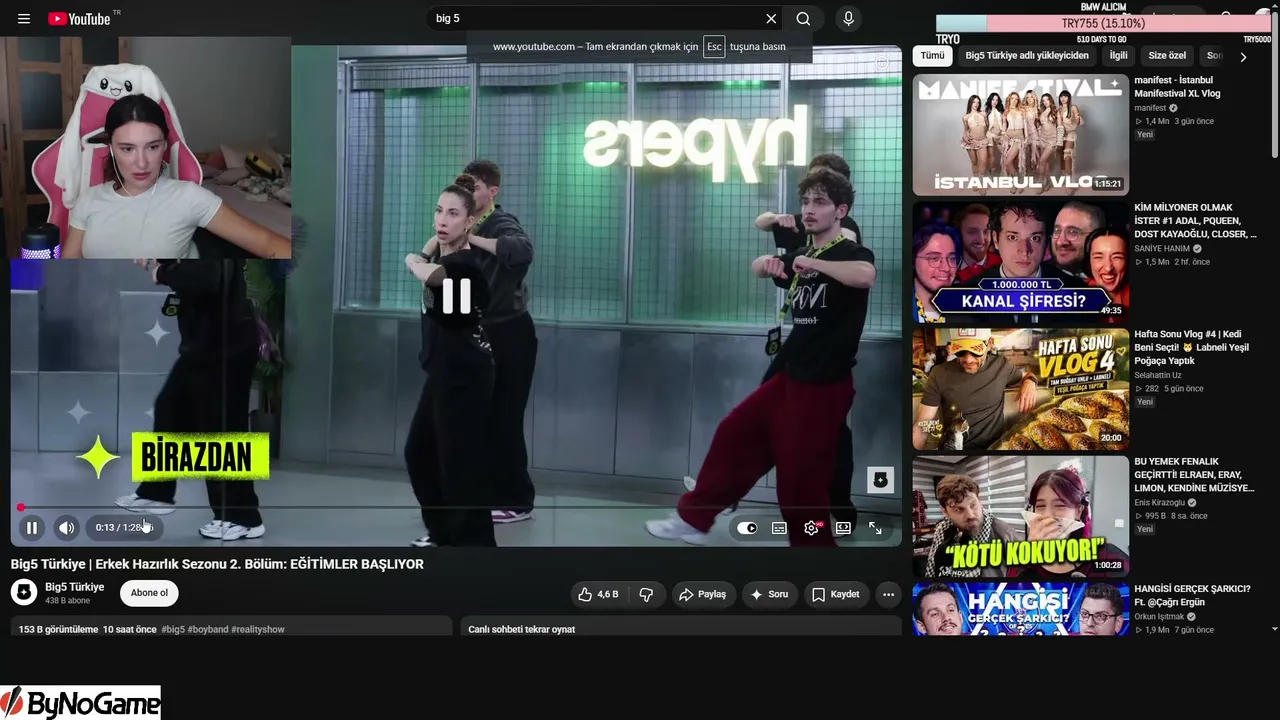Open the SANİYE HANIM channel name
Viewport: 1280px width, 720px height.
coord(1162,248)
